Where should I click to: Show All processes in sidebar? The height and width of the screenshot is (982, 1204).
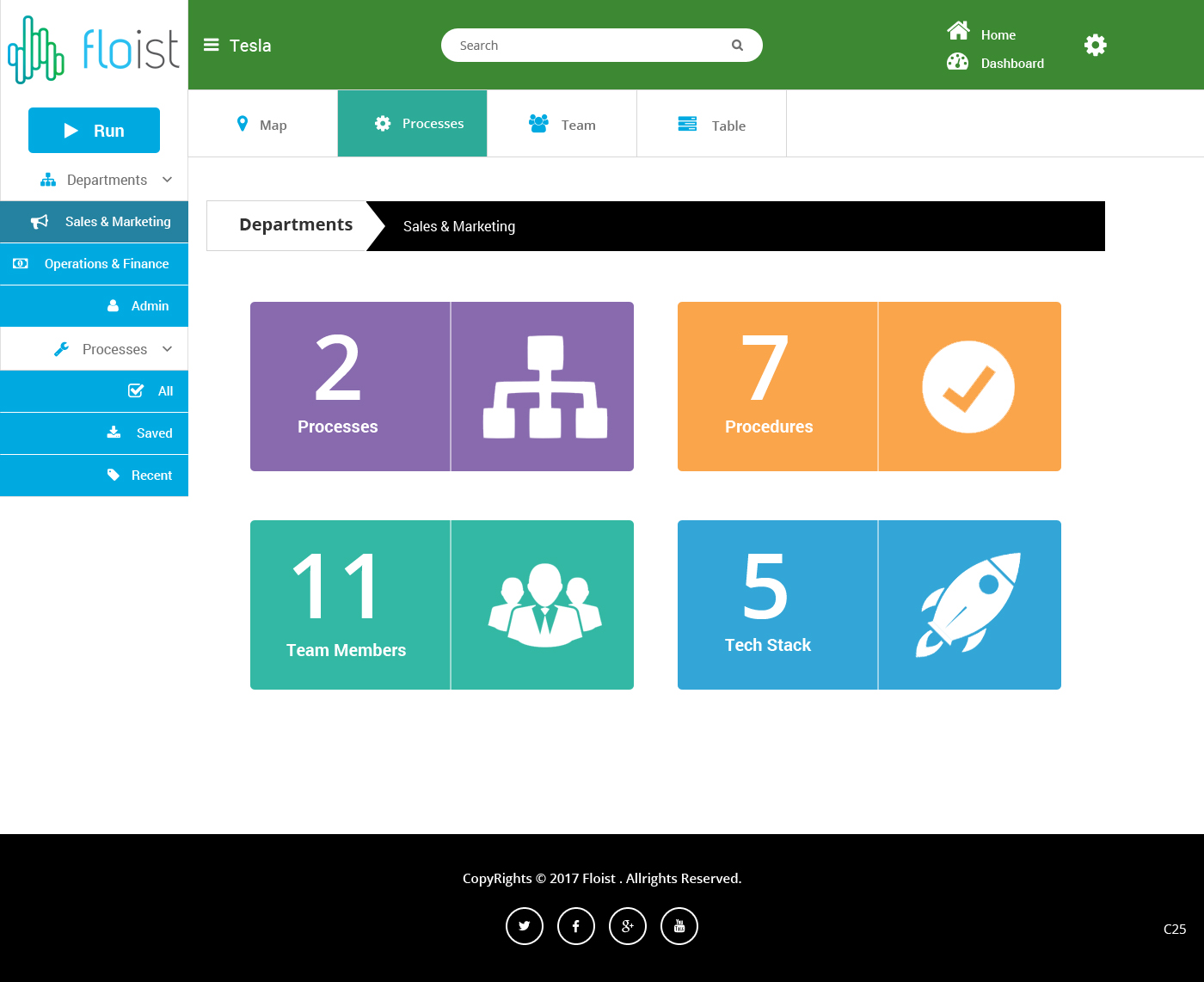94,391
